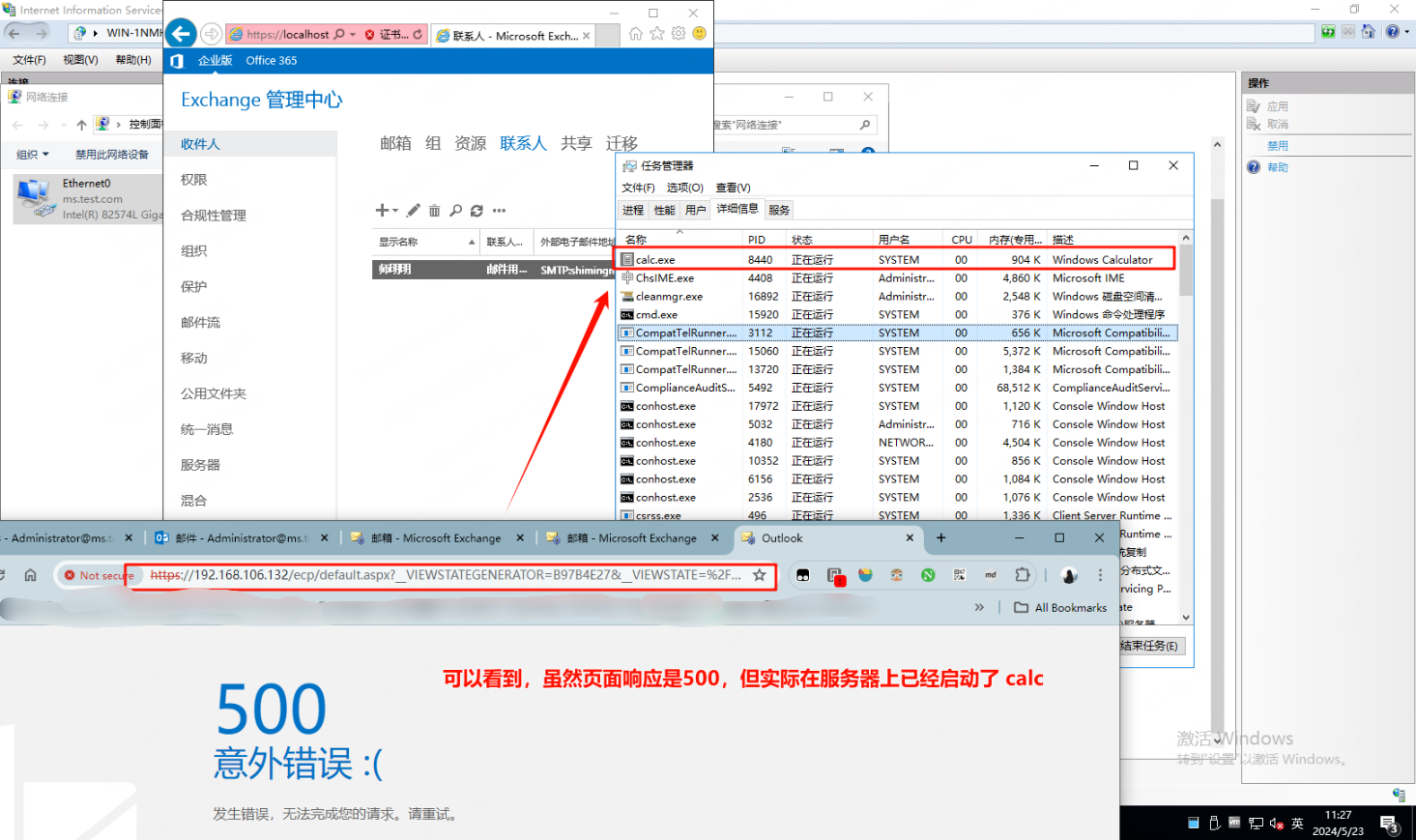Open the three-dots more options in Exchange

(x=499, y=211)
